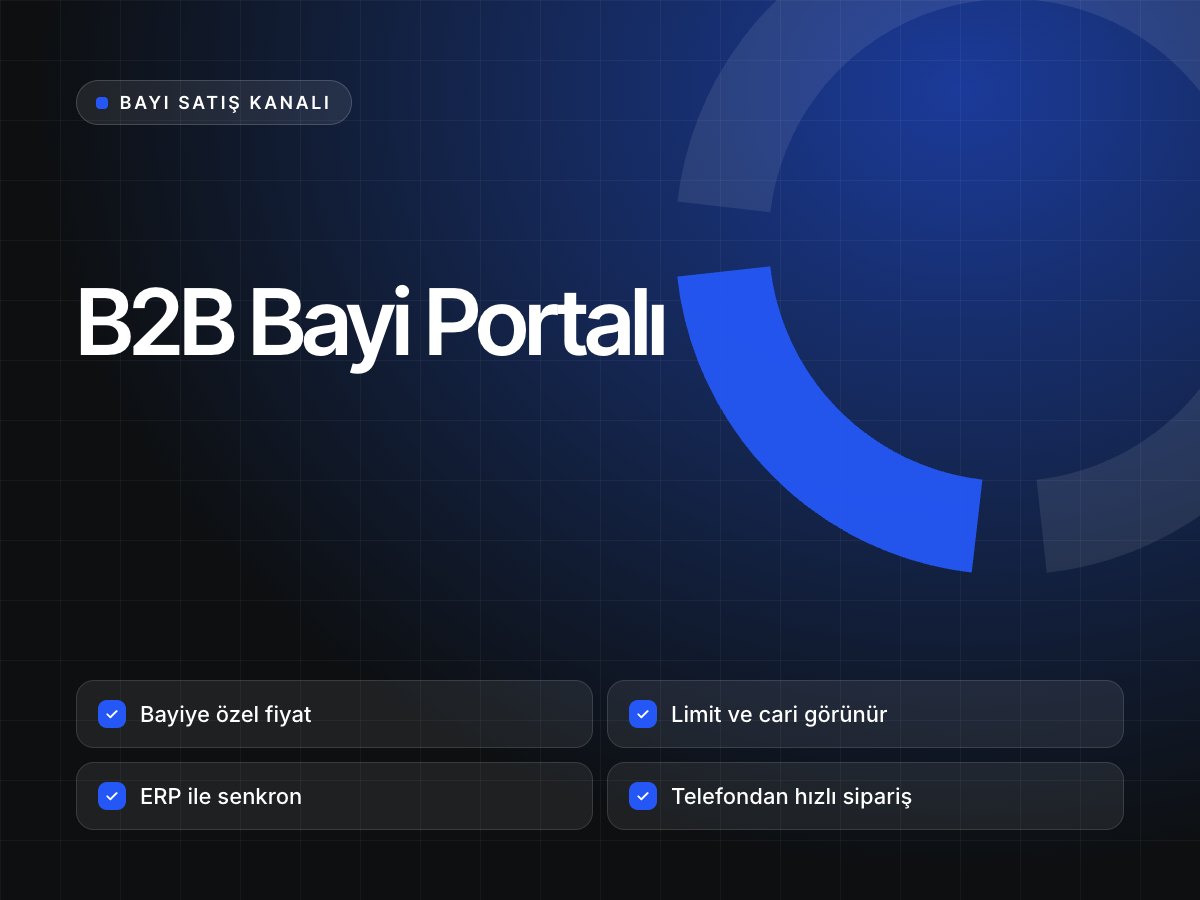Toggle the checkbox beside ERP ile senkron

(112, 797)
